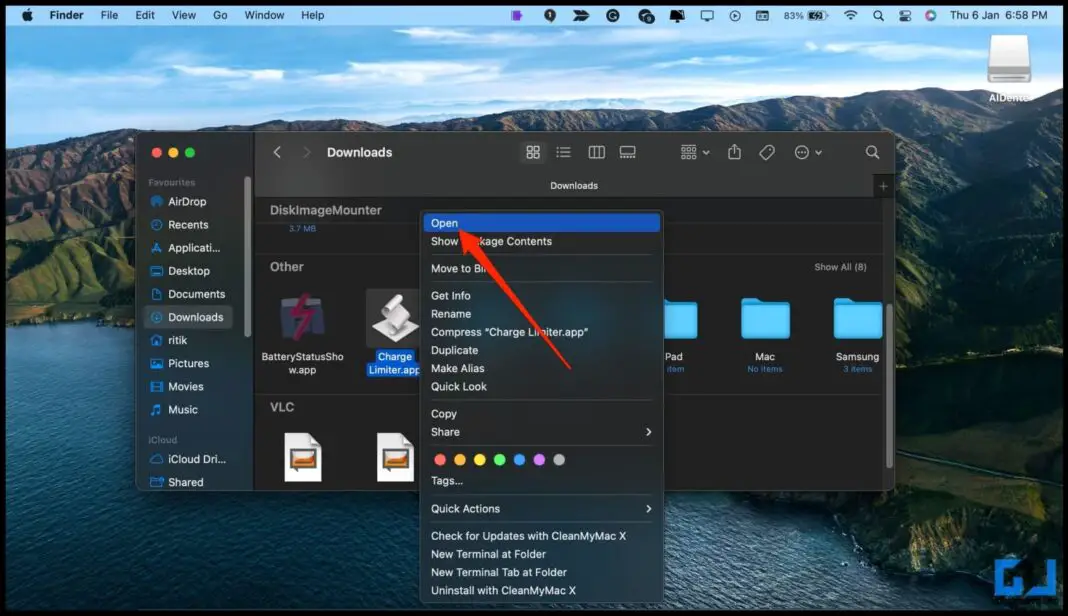This screenshot has height=616, width=1068.
Task: Switch to list view in Finder
Action: point(564,152)
